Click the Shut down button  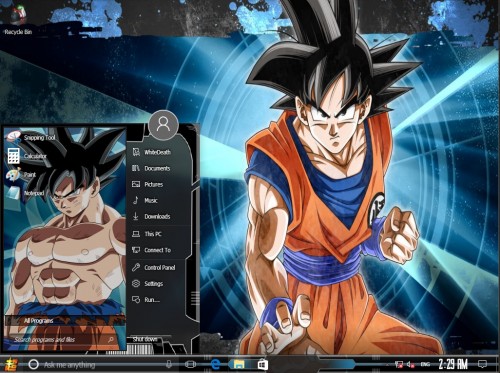[x=145, y=339]
